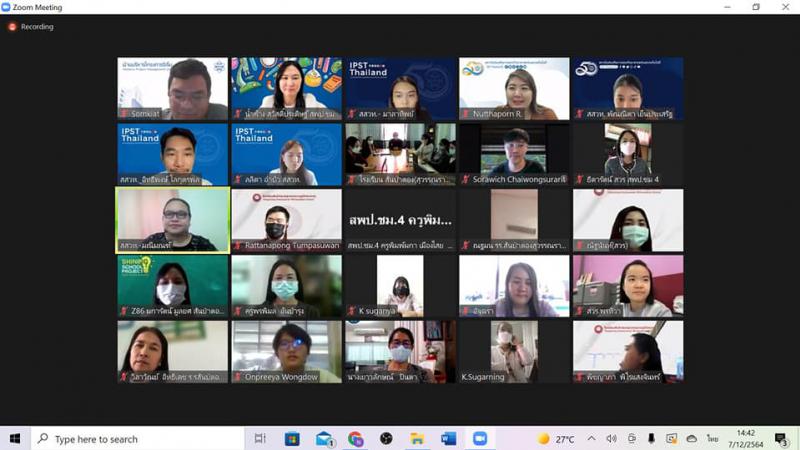
Task: Open the Windows Start menu
Action: [x=15, y=439]
